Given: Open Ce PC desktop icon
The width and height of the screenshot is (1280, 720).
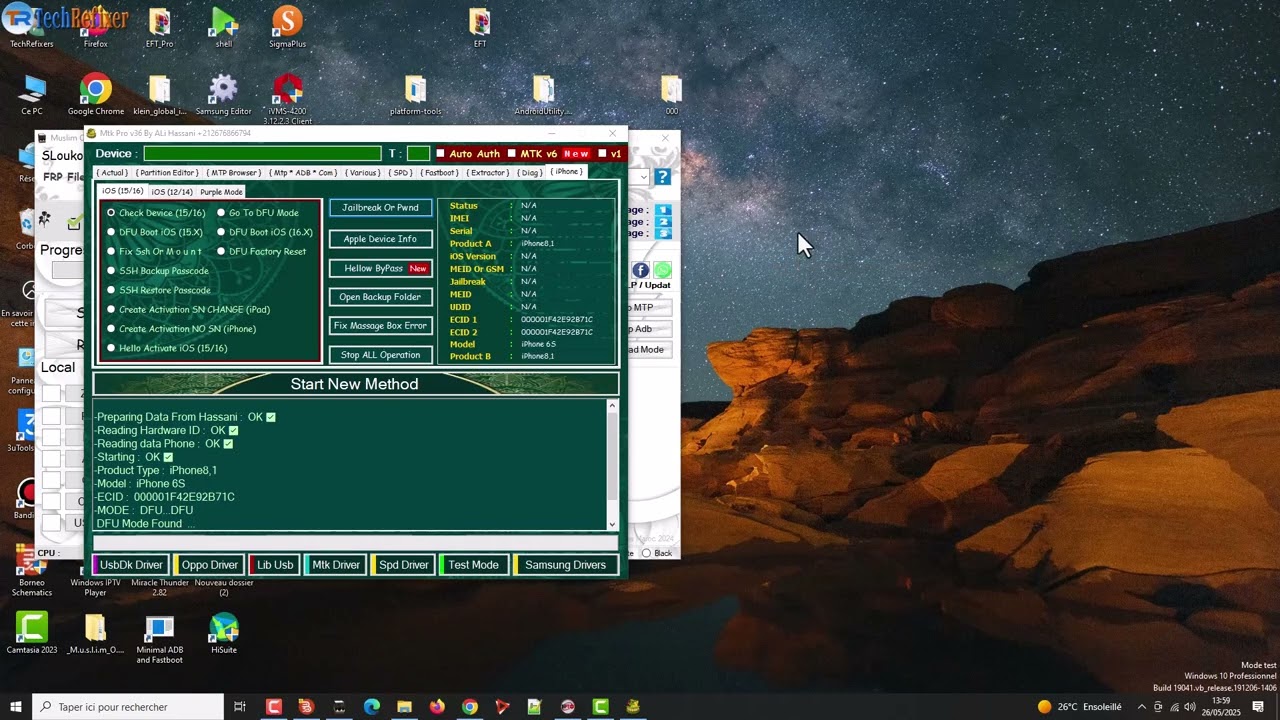Looking at the screenshot, I should (32, 95).
